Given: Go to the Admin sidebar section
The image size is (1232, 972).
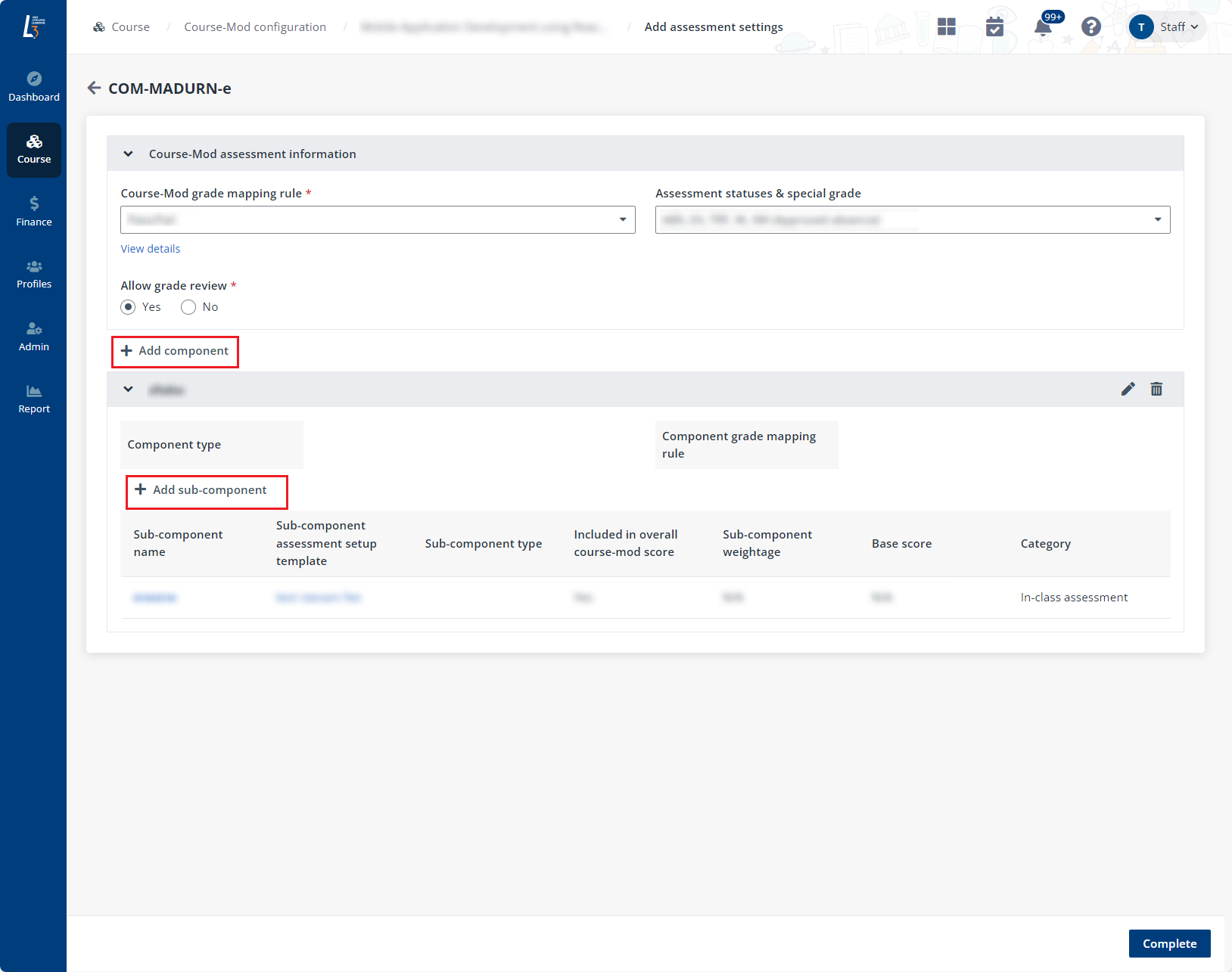Looking at the screenshot, I should coord(33,335).
